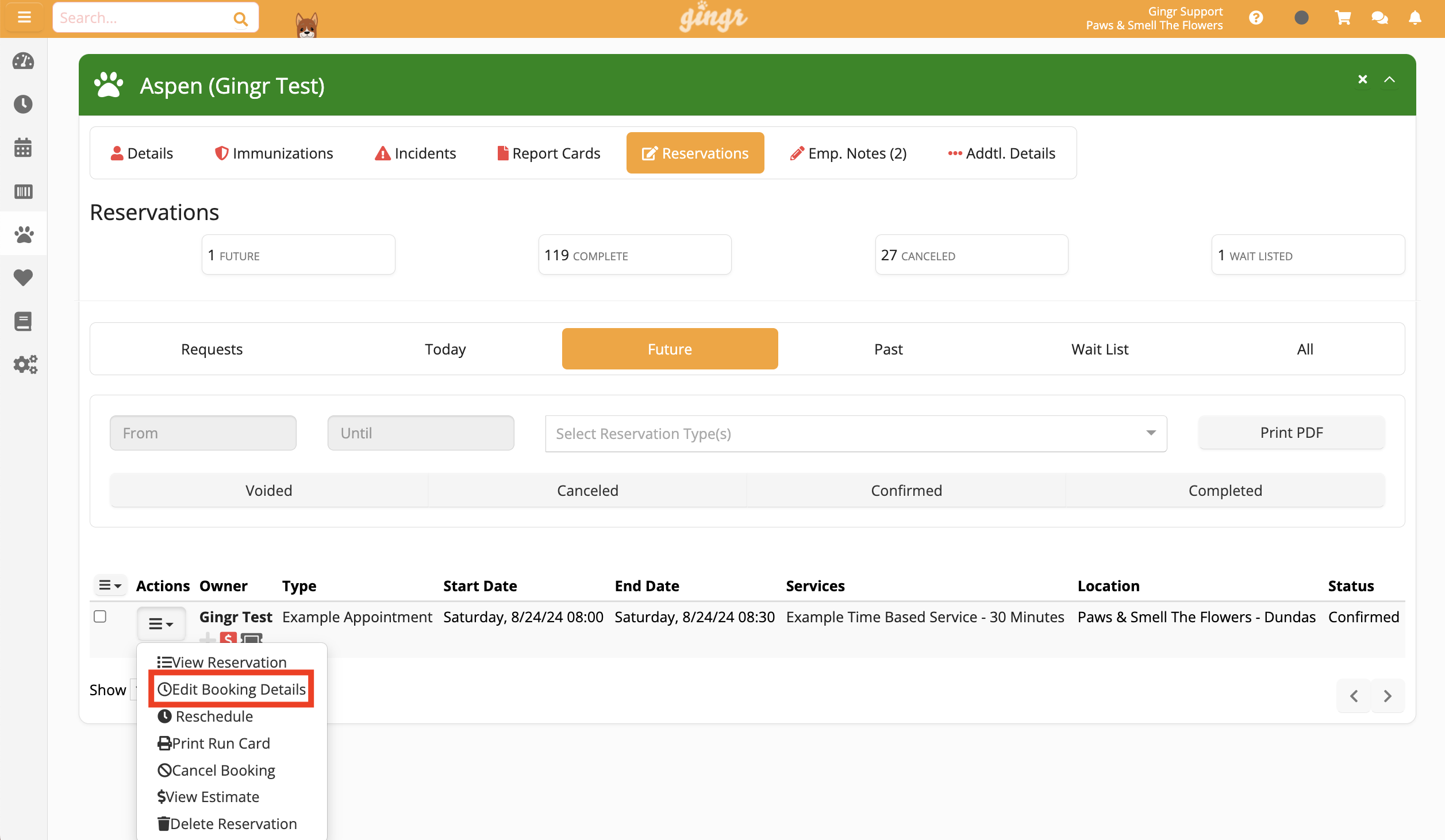Check the Example Appointment row checkbox

point(100,616)
